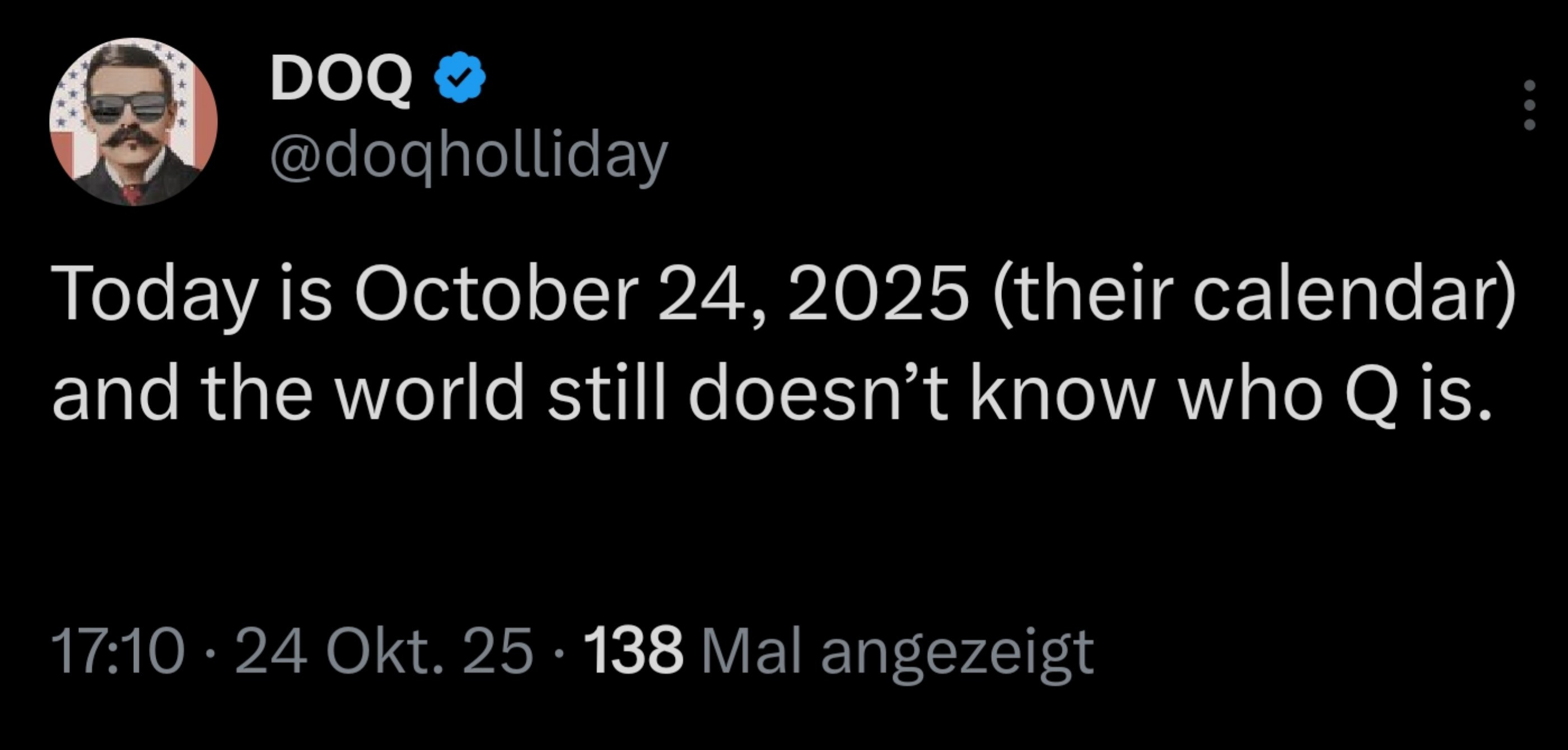Viewport: 1568px width, 750px height.
Task: Click the DOQ display name
Action: point(341,77)
